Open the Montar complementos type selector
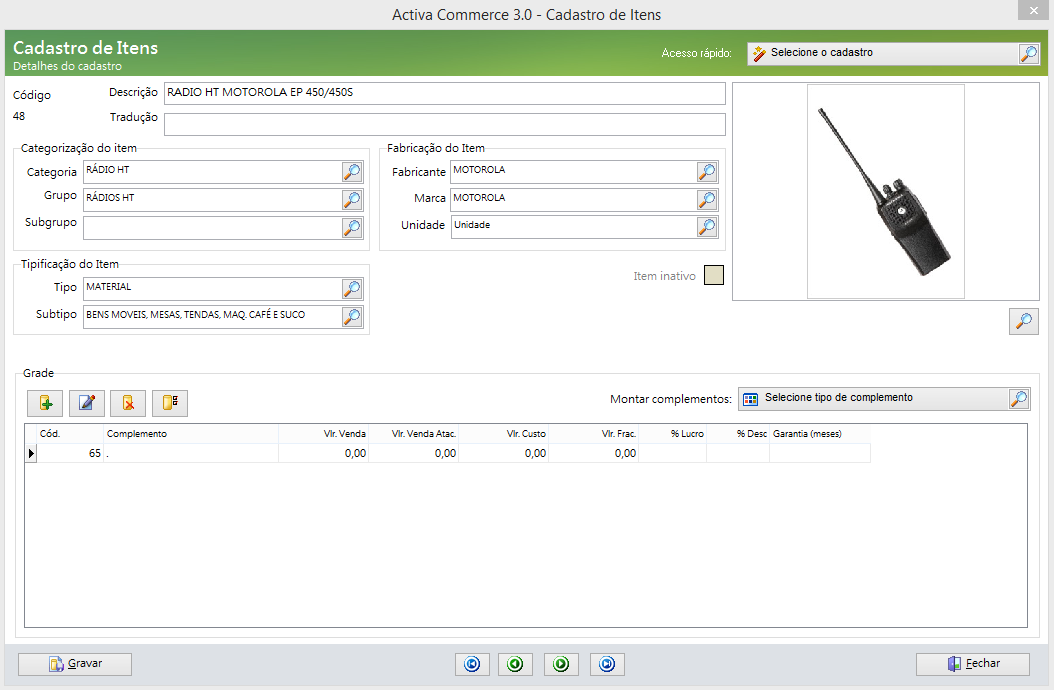 pos(1018,399)
